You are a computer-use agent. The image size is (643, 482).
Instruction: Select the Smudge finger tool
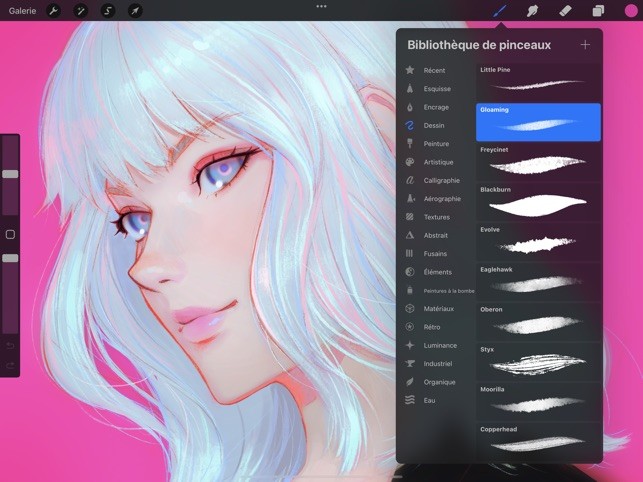532,11
